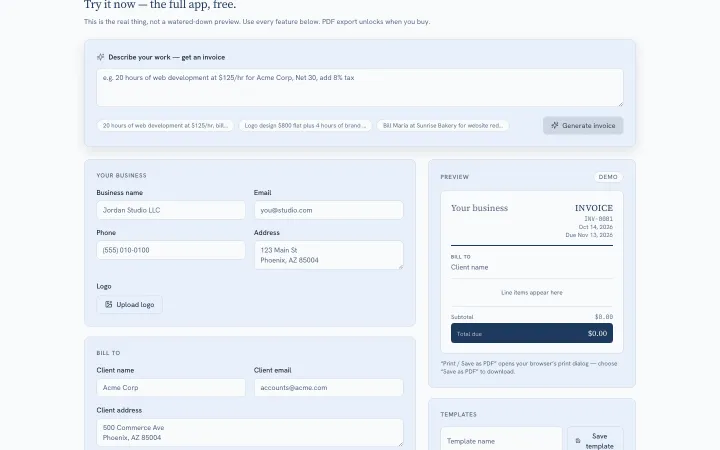Click the Business name field
The height and width of the screenshot is (450, 720).
click(x=171, y=210)
